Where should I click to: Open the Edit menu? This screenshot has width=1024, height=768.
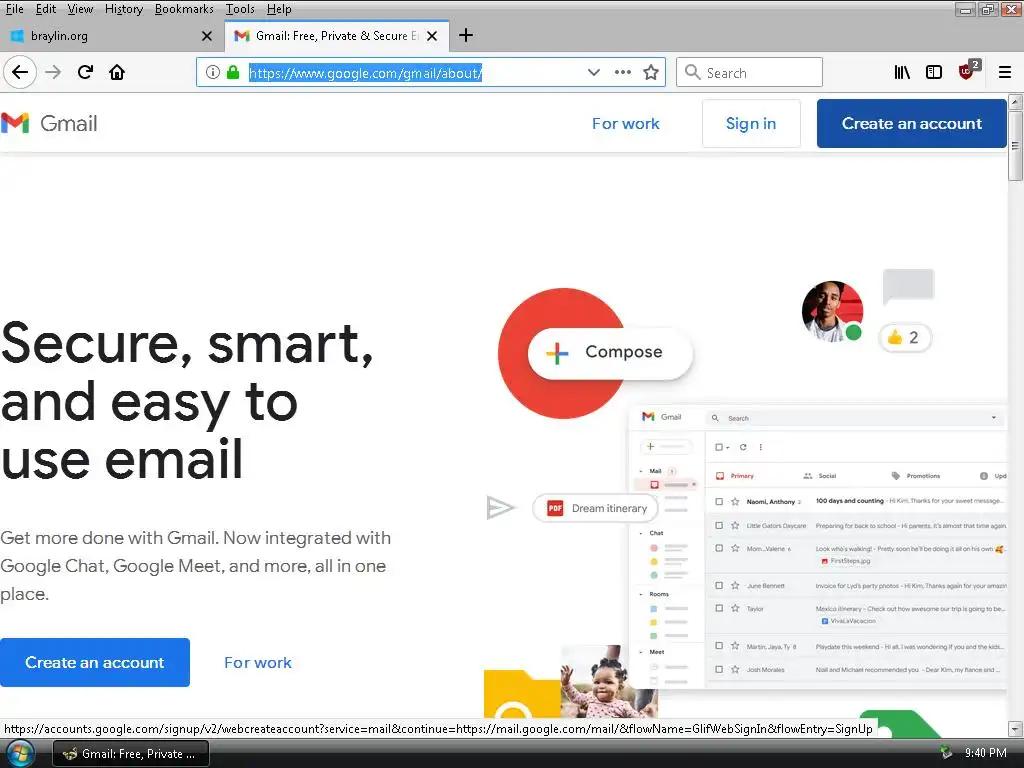[x=45, y=9]
